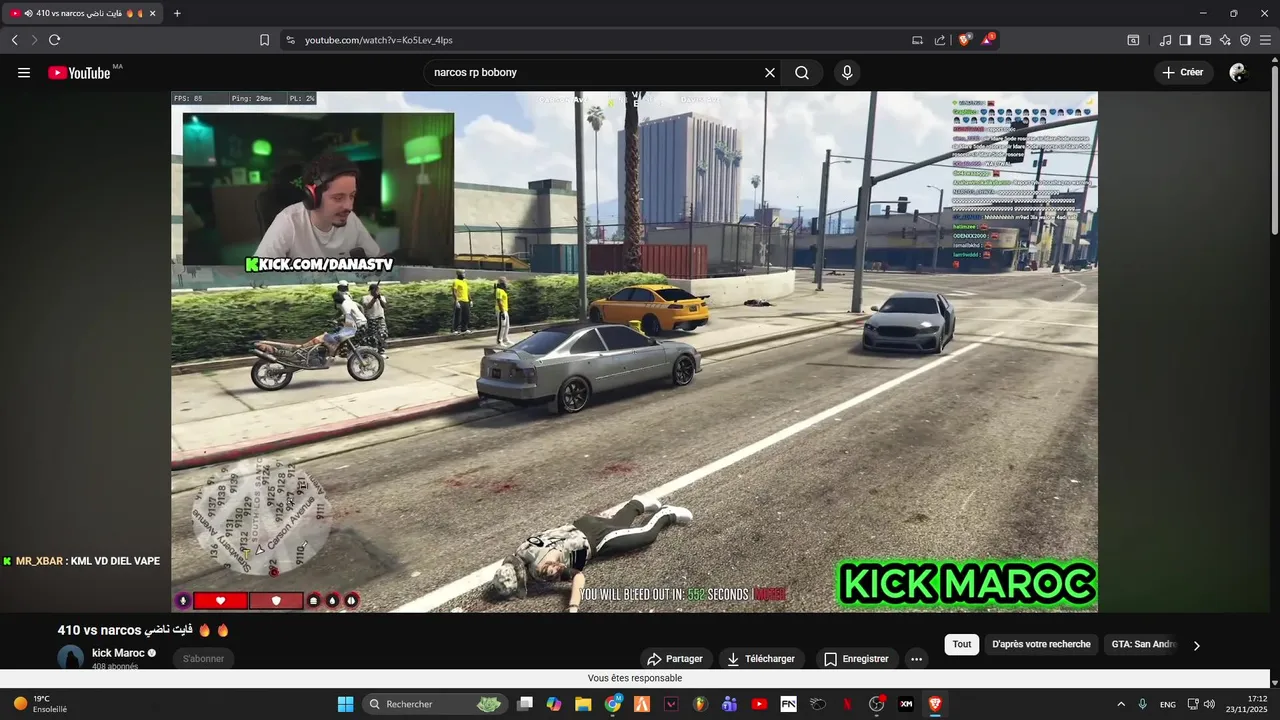Open a new browser tab
Screen dimensions: 1280x720
177,13
